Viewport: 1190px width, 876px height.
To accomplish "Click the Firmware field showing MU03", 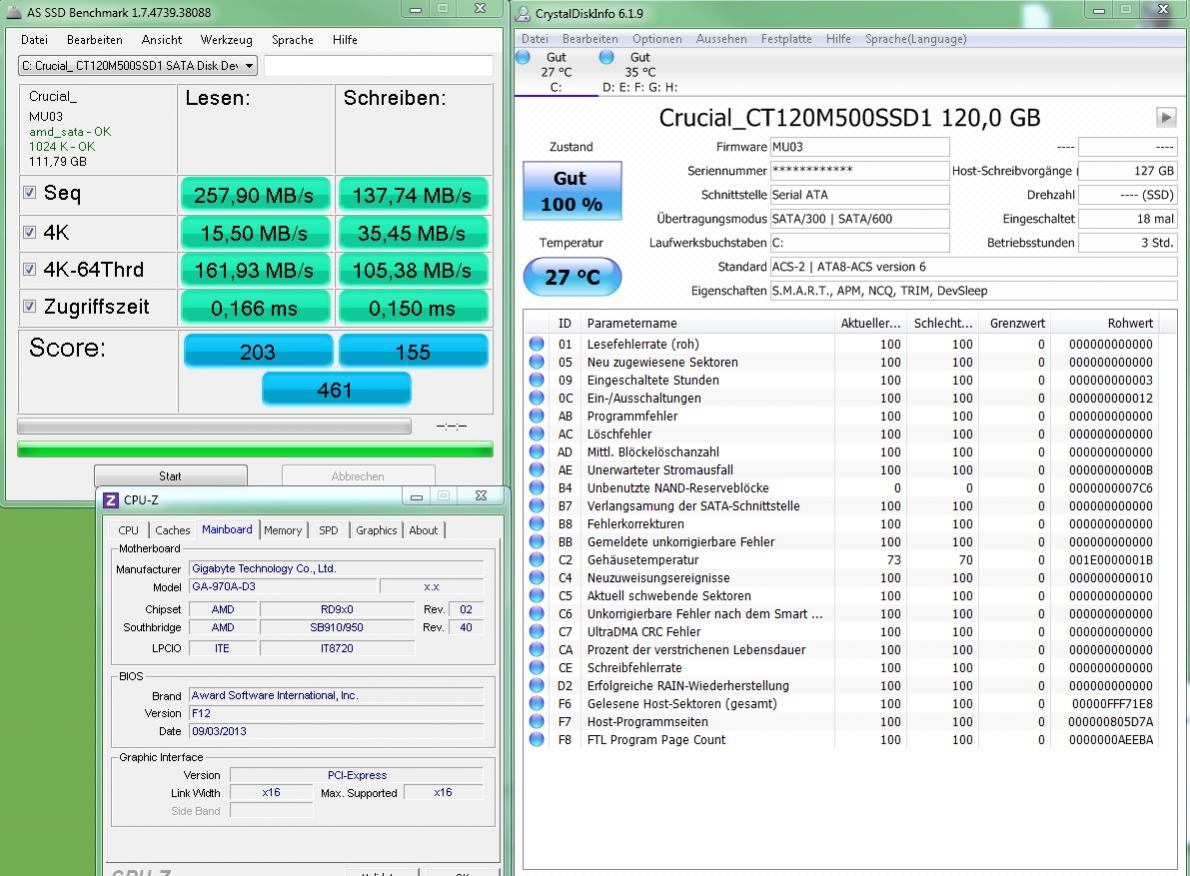I will coord(858,147).
